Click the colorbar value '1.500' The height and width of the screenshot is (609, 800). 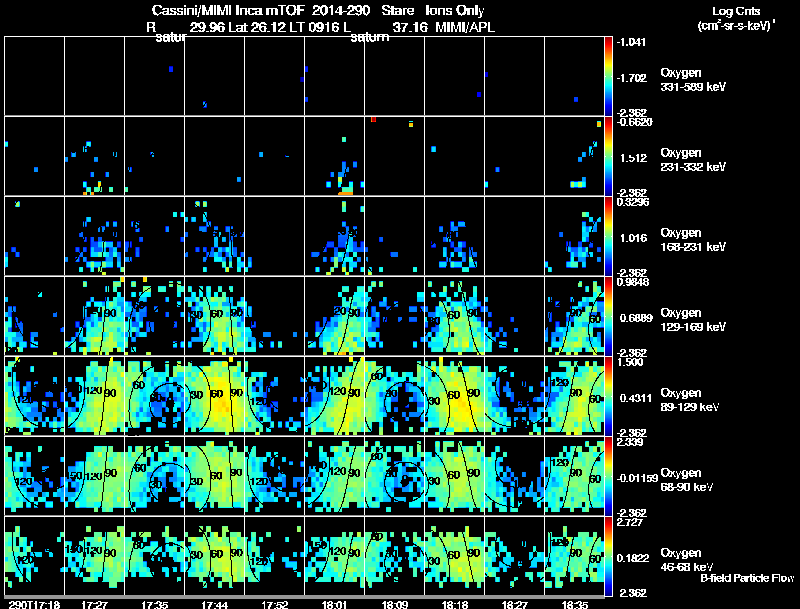point(630,362)
